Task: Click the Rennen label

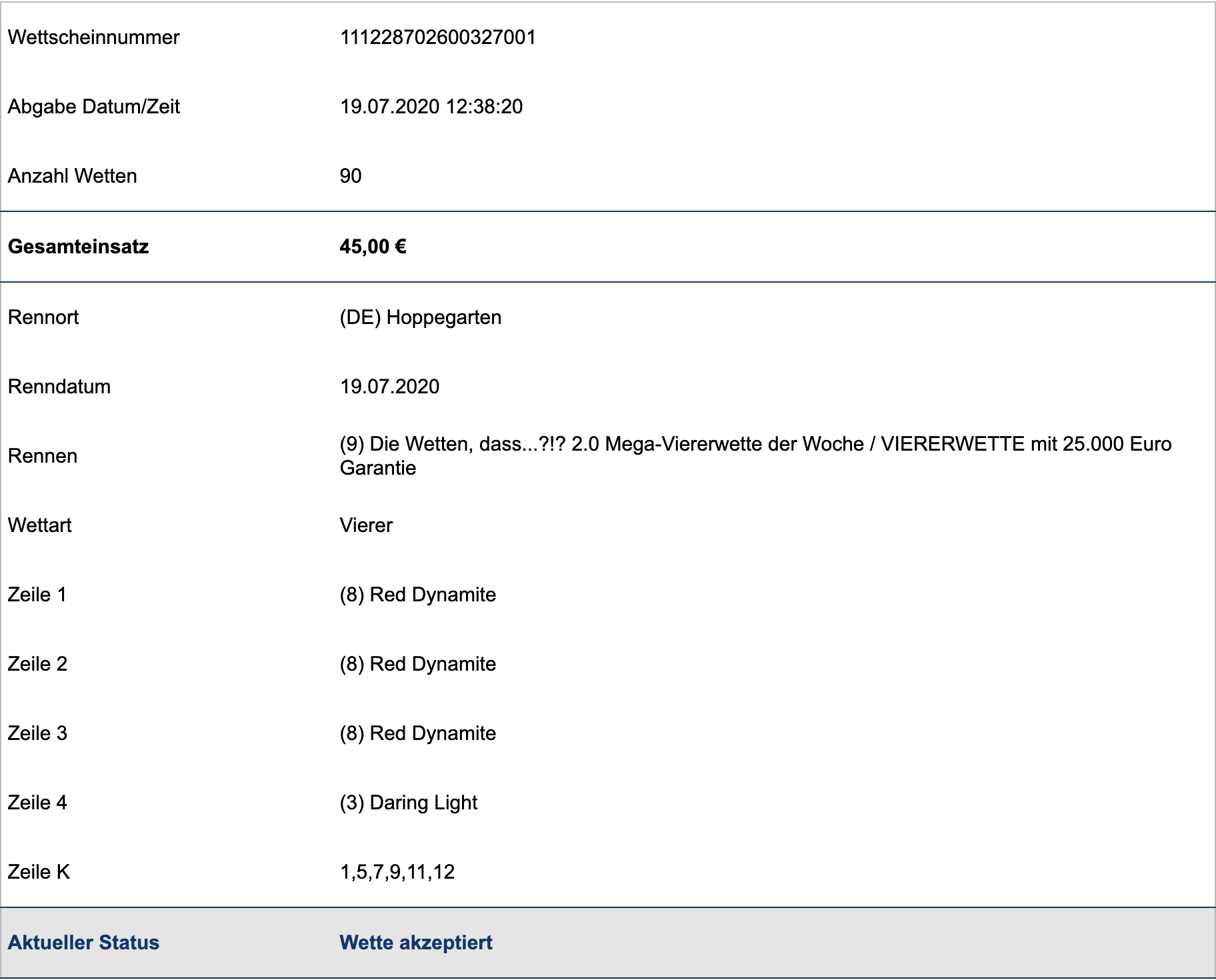Action: coord(43,456)
